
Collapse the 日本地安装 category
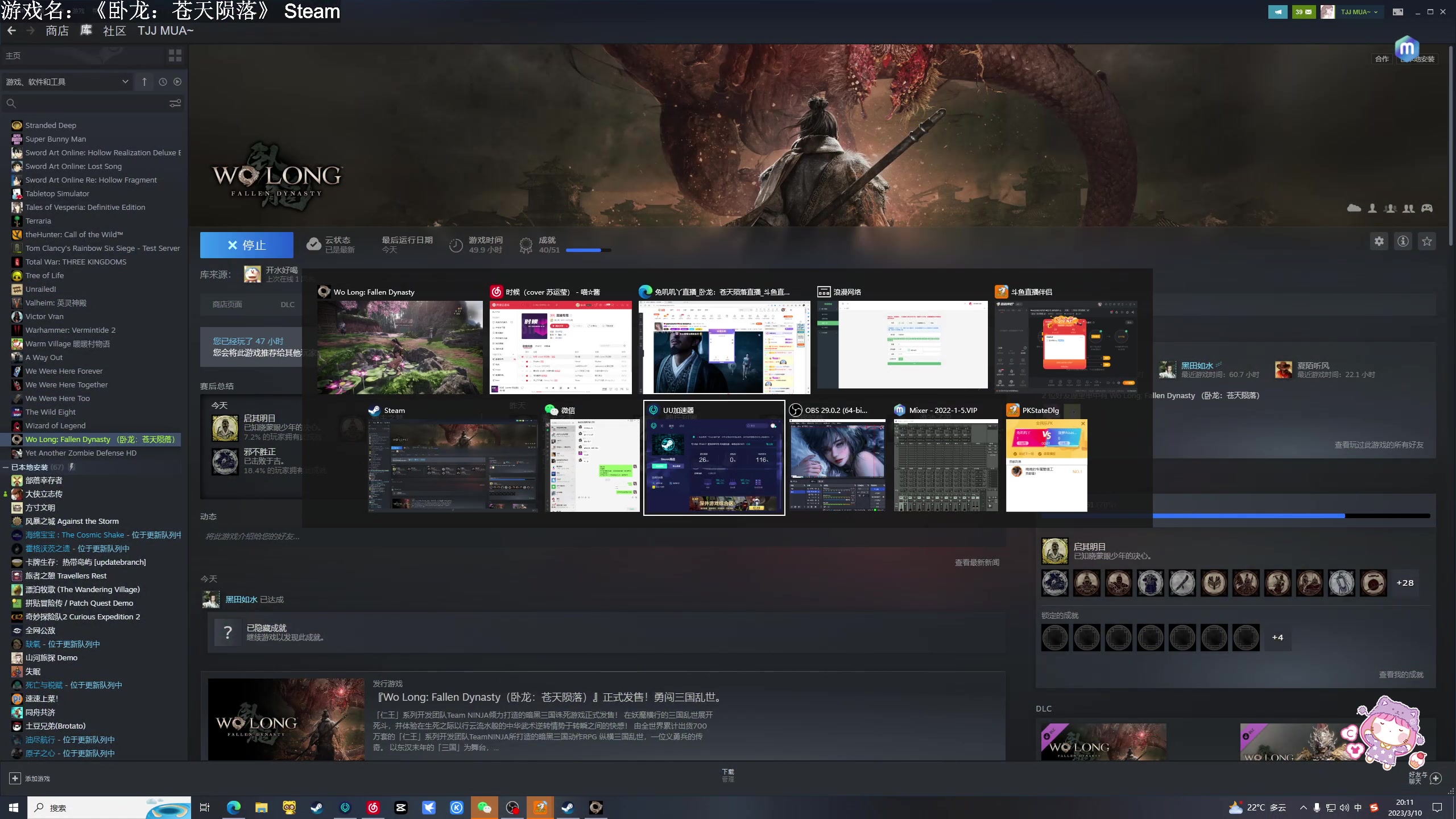(5, 467)
